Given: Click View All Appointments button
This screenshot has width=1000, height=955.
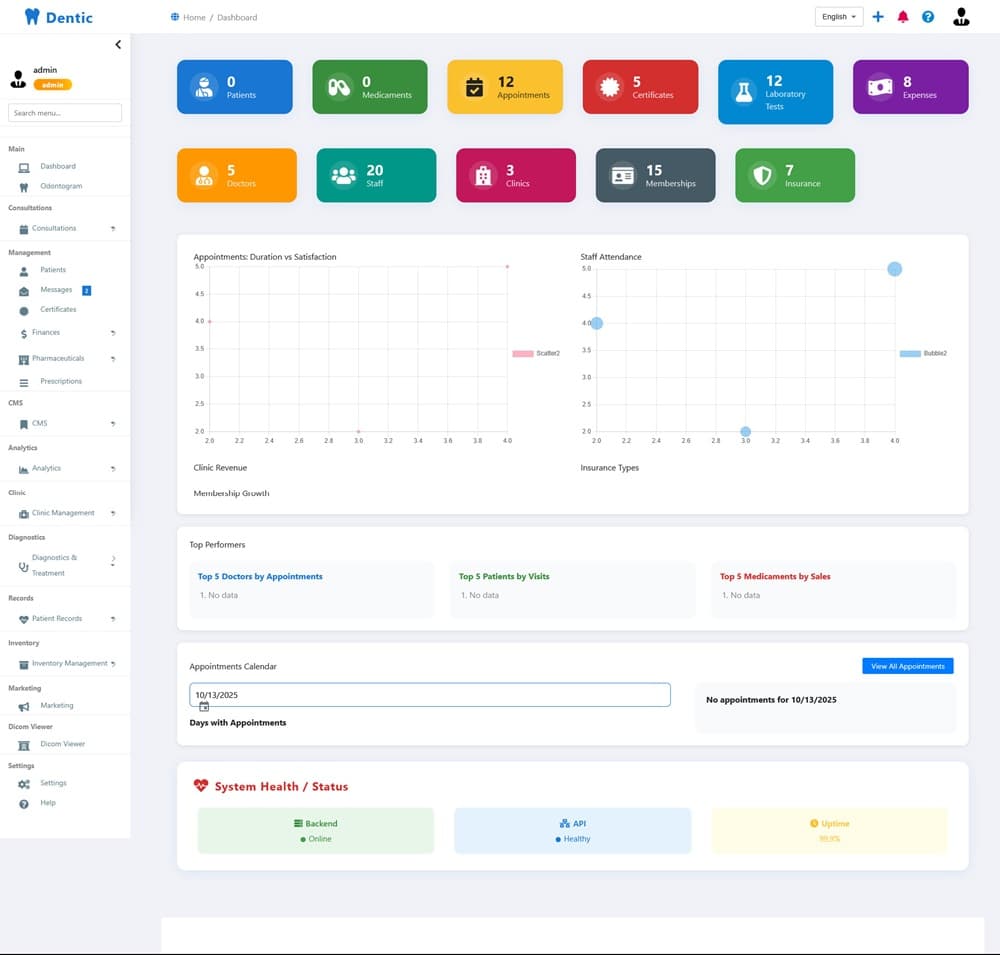Looking at the screenshot, I should (908, 666).
